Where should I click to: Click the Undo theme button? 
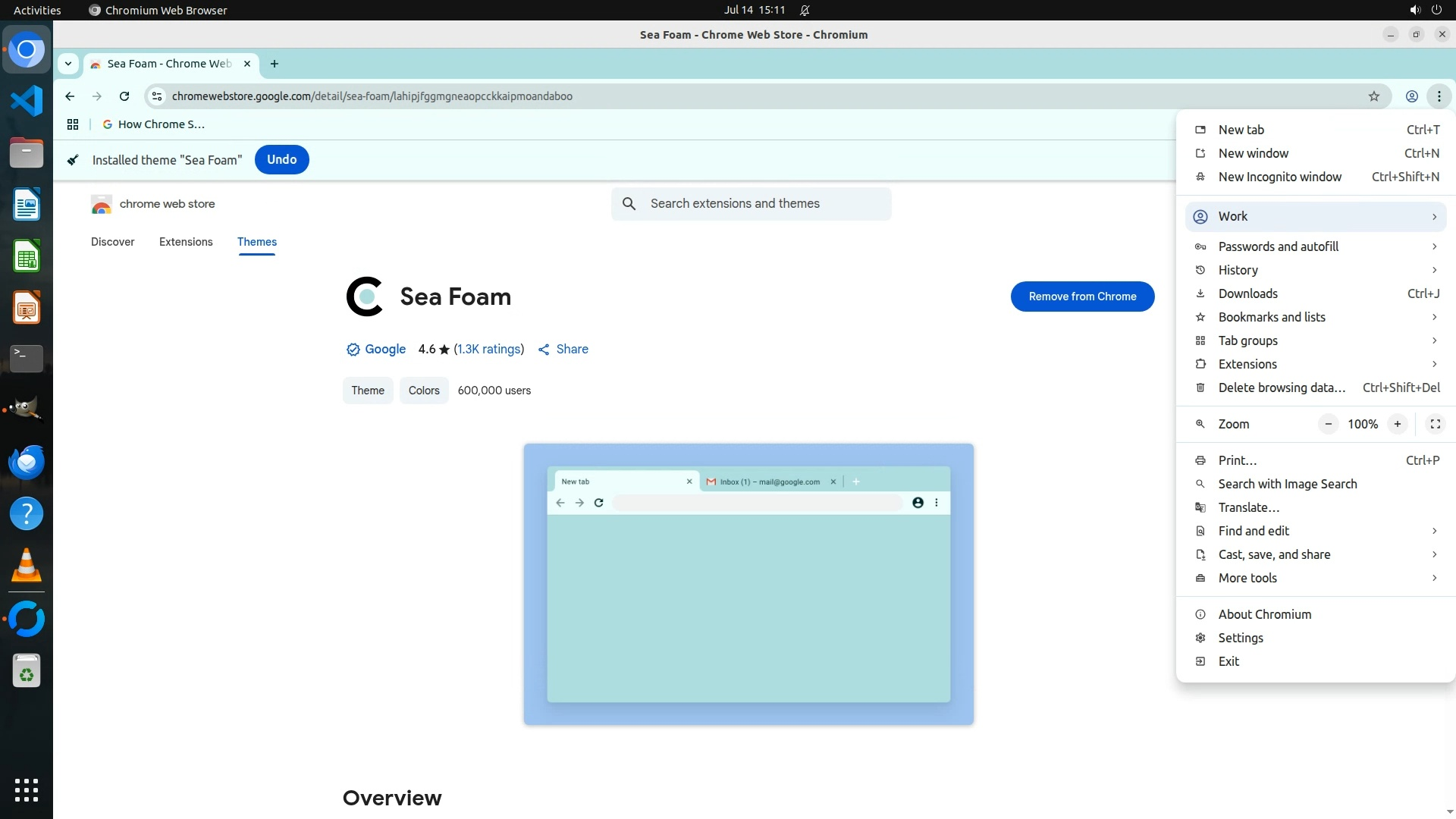point(281,159)
